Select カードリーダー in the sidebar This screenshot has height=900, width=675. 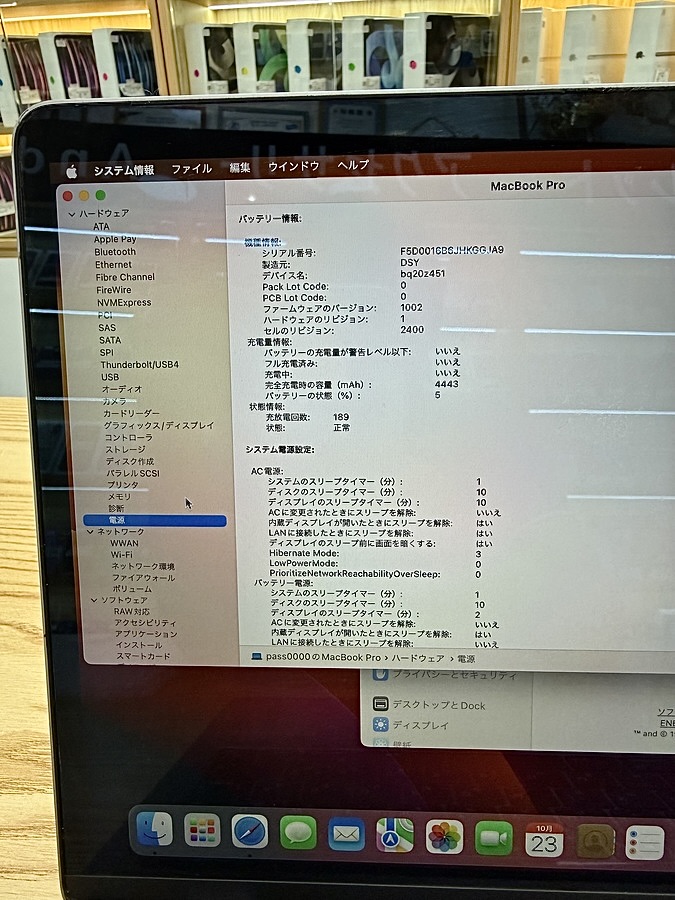pyautogui.click(x=131, y=413)
